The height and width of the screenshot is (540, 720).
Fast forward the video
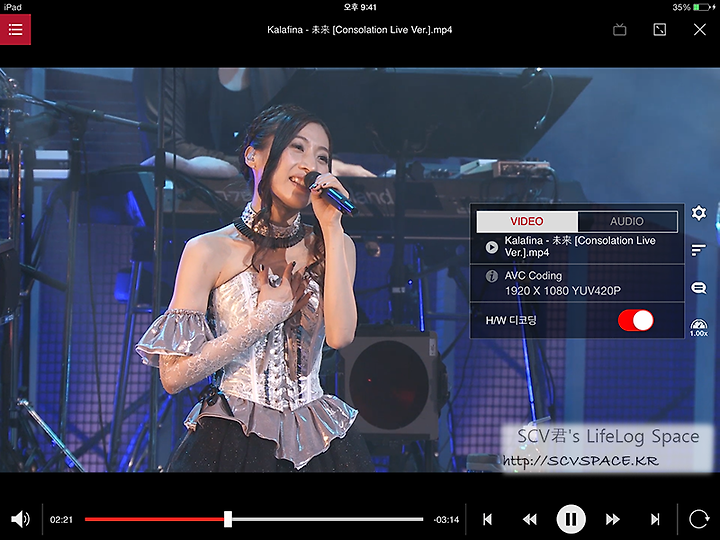pos(613,519)
